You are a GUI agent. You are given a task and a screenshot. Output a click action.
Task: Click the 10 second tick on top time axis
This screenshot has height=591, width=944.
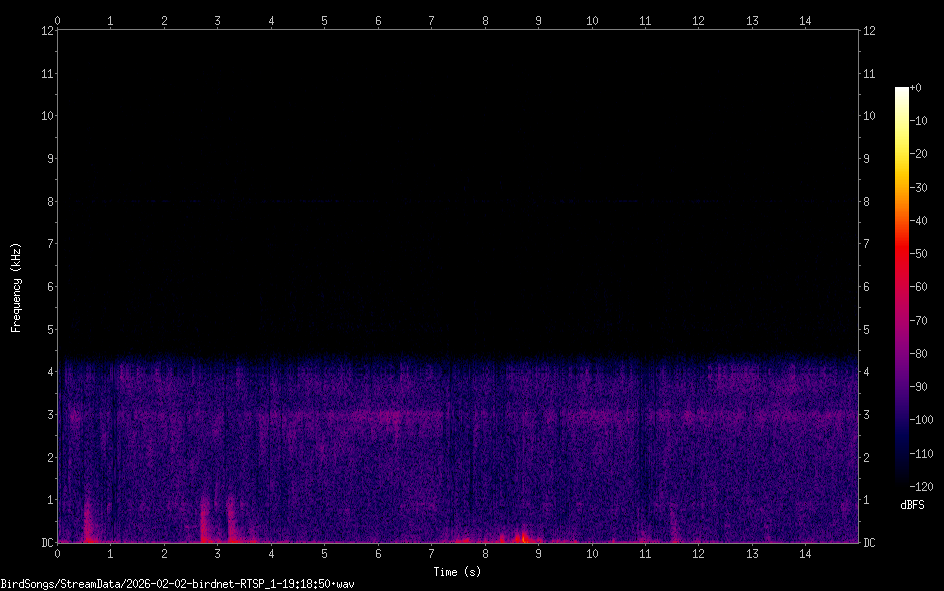click(x=592, y=20)
